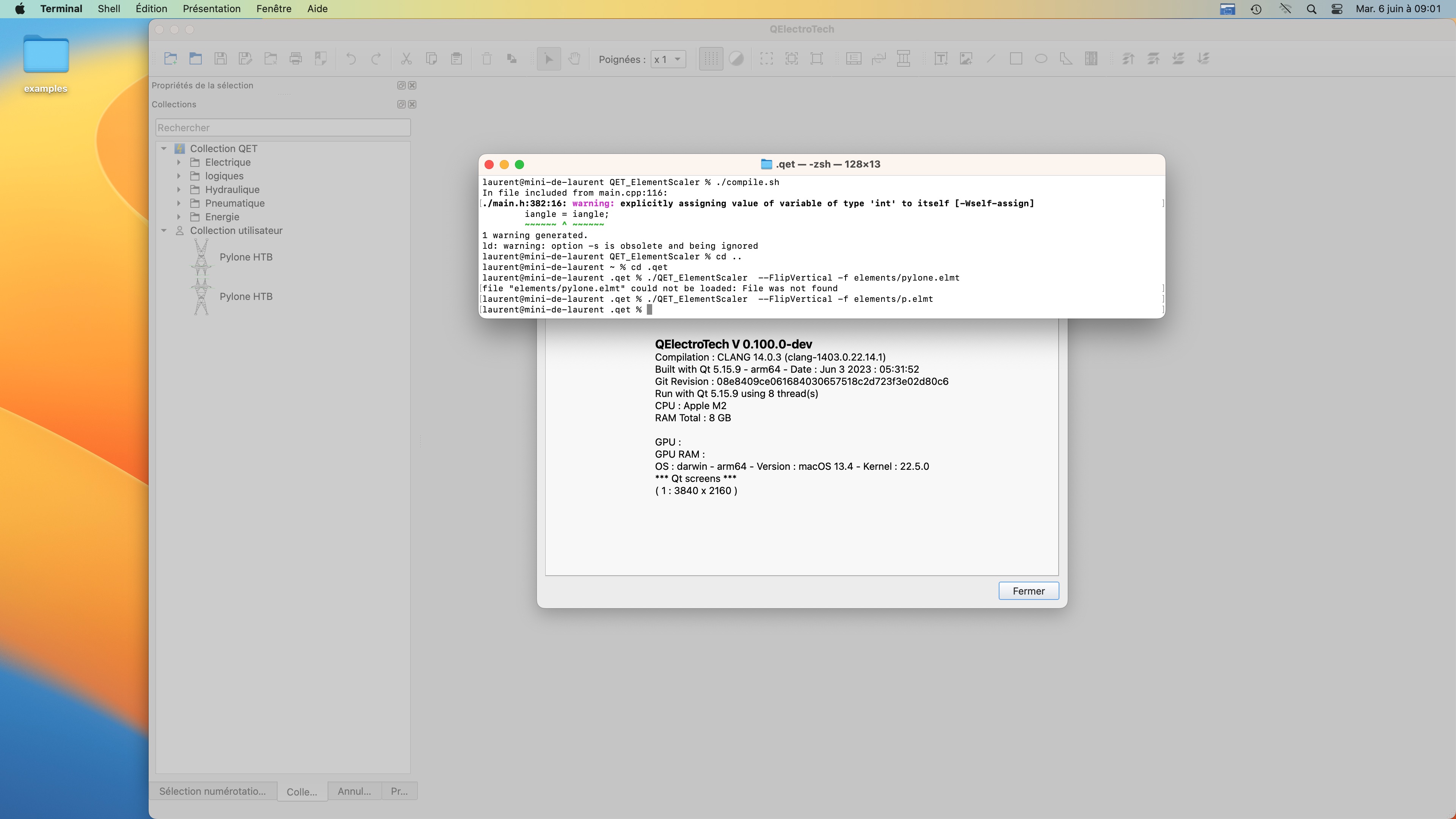
Task: Open Control Center in the menu bar
Action: 1337,9
